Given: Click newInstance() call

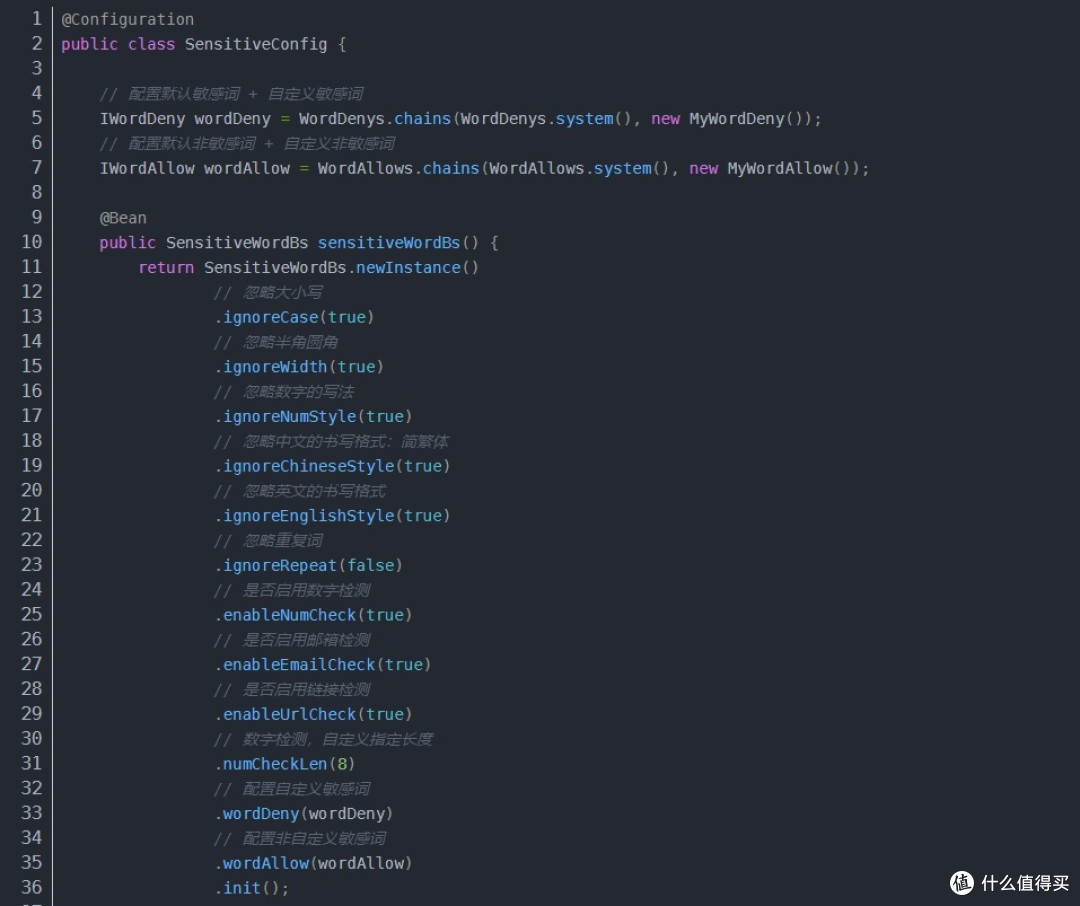Looking at the screenshot, I should coord(417,267).
